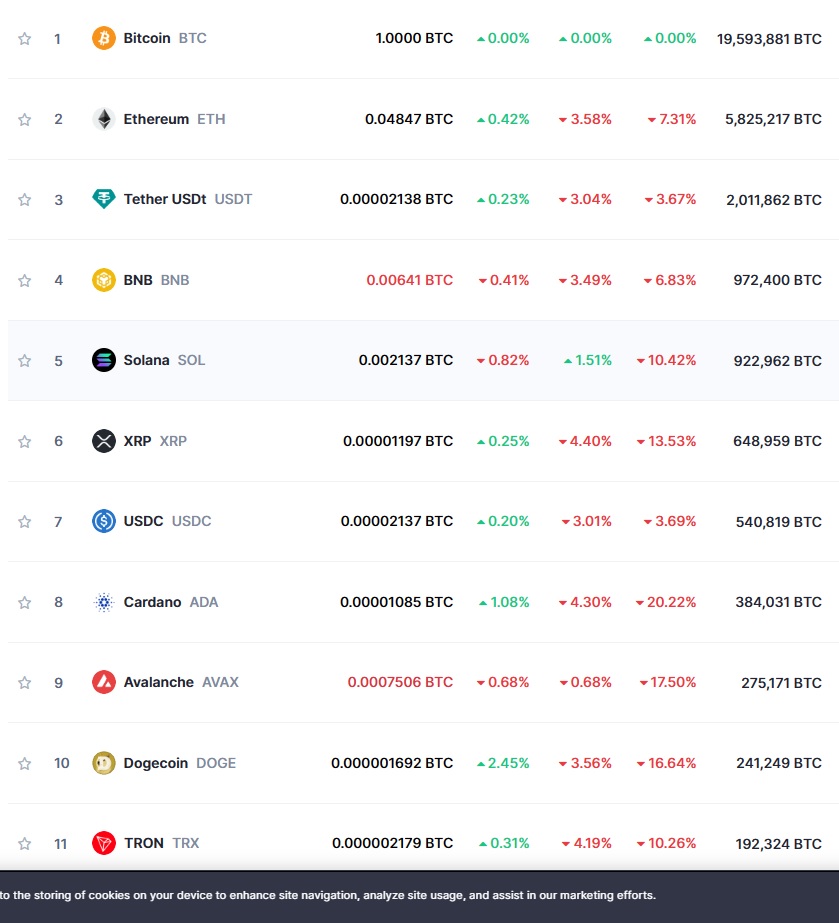Screen dimensions: 839x923
Task: Select the XRP name link
Action: [141, 441]
